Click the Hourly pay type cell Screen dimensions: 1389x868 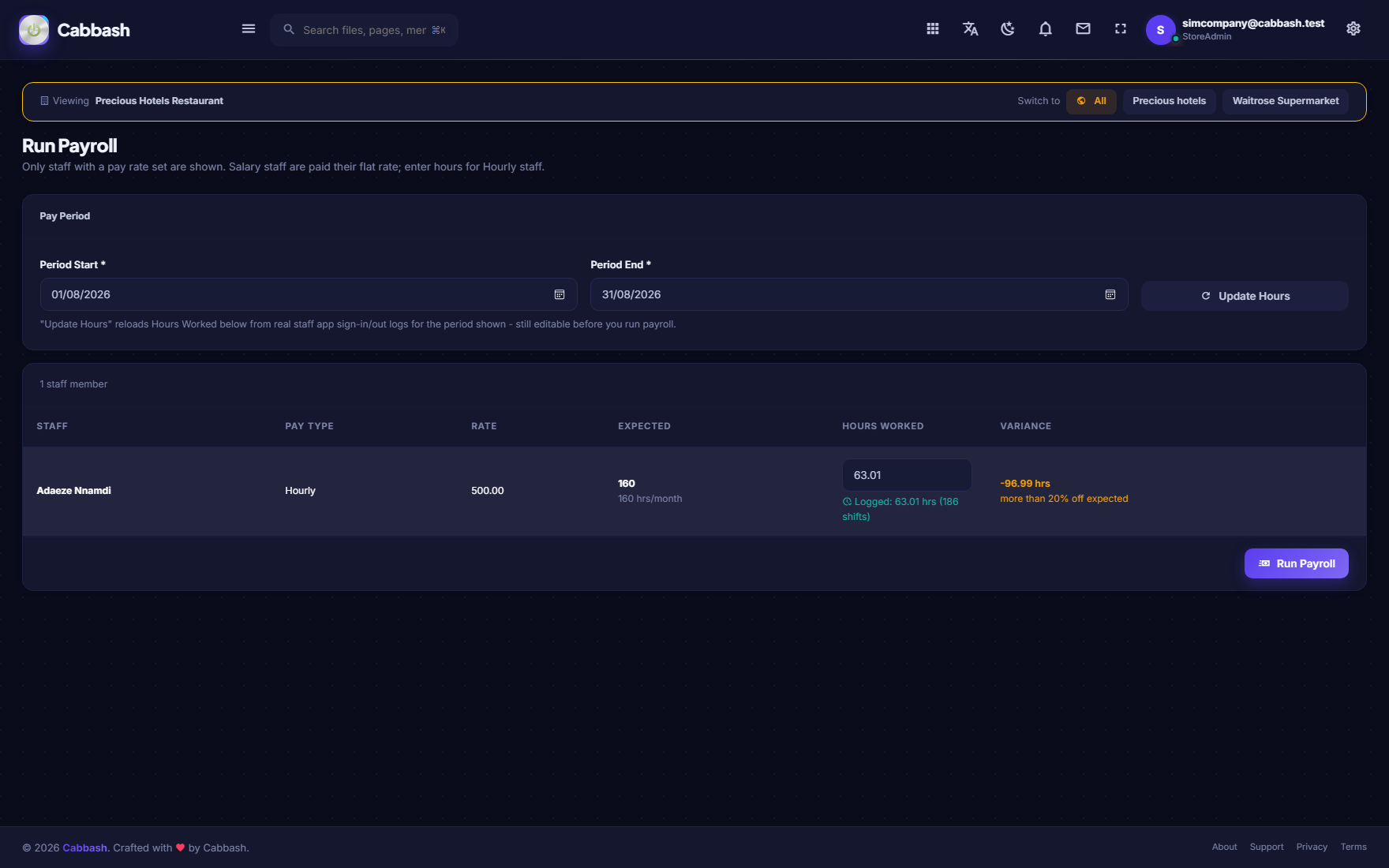(x=300, y=491)
